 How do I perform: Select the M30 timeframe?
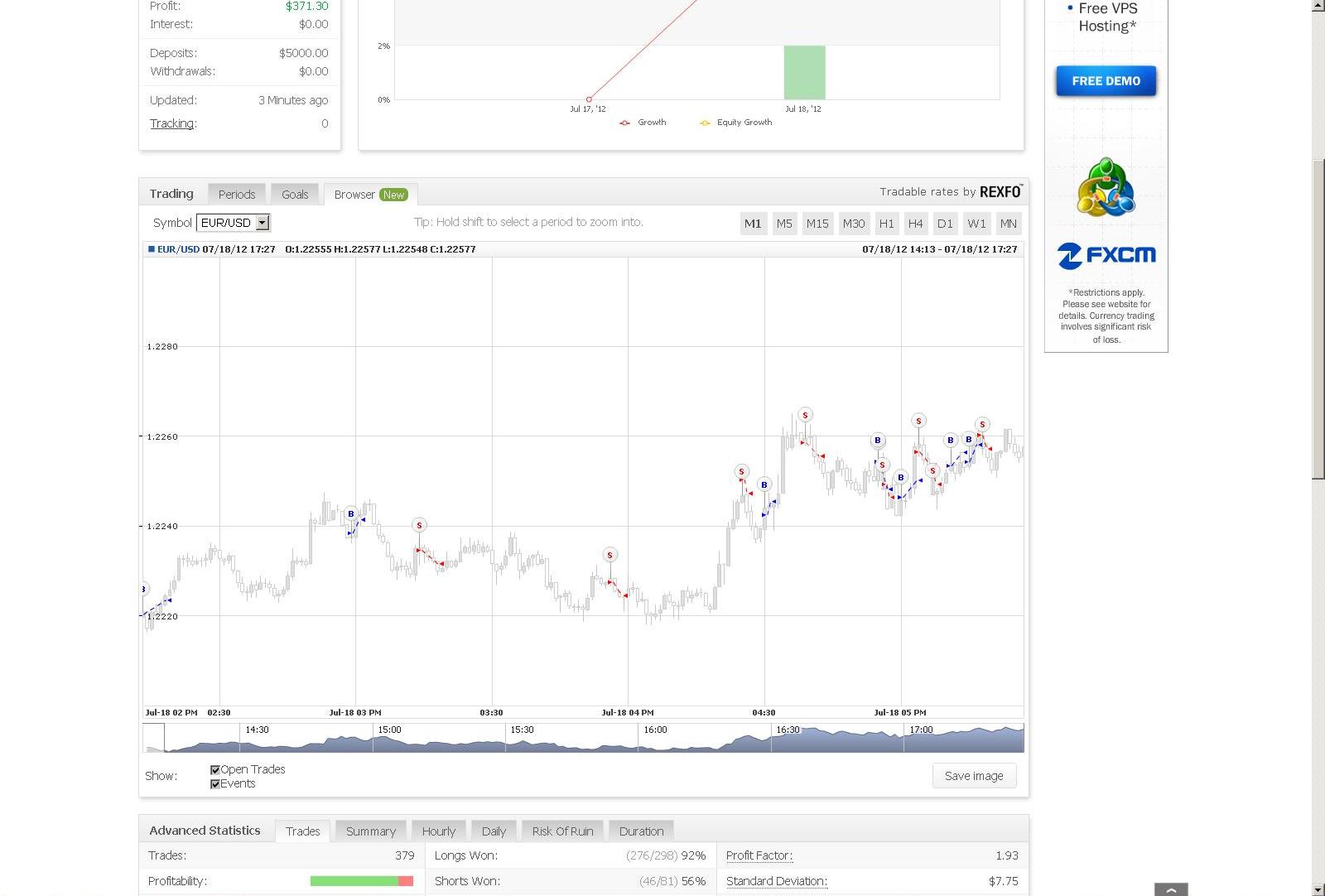[854, 224]
